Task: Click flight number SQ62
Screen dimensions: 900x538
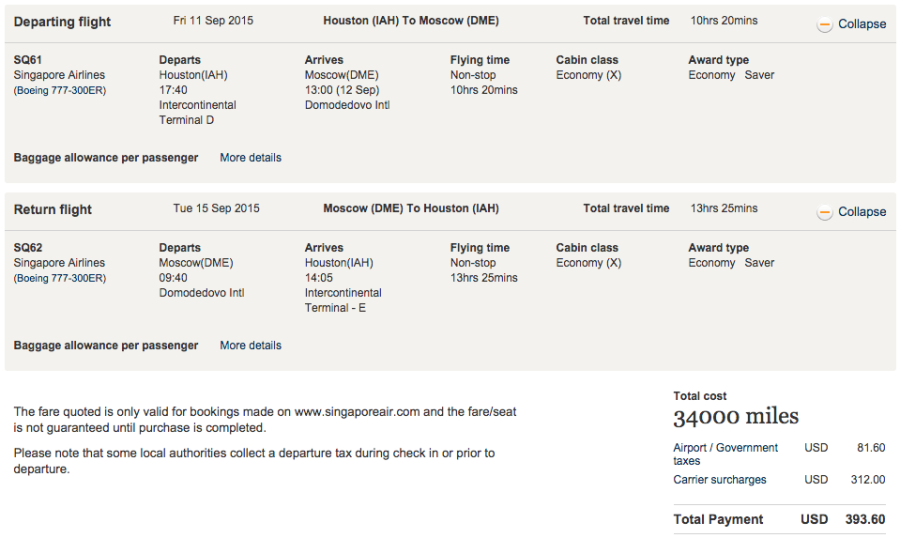Action: 28,248
